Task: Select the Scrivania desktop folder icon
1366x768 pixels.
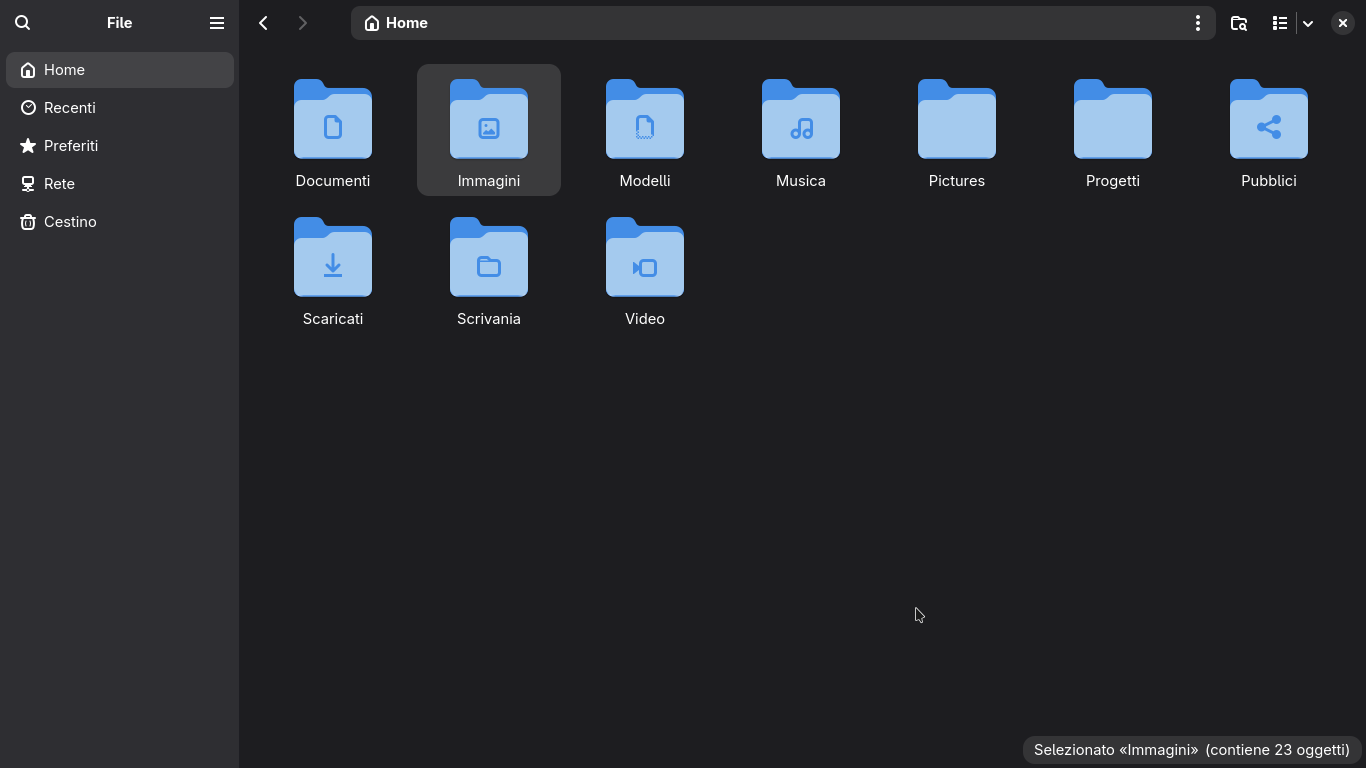Action: pos(489,257)
